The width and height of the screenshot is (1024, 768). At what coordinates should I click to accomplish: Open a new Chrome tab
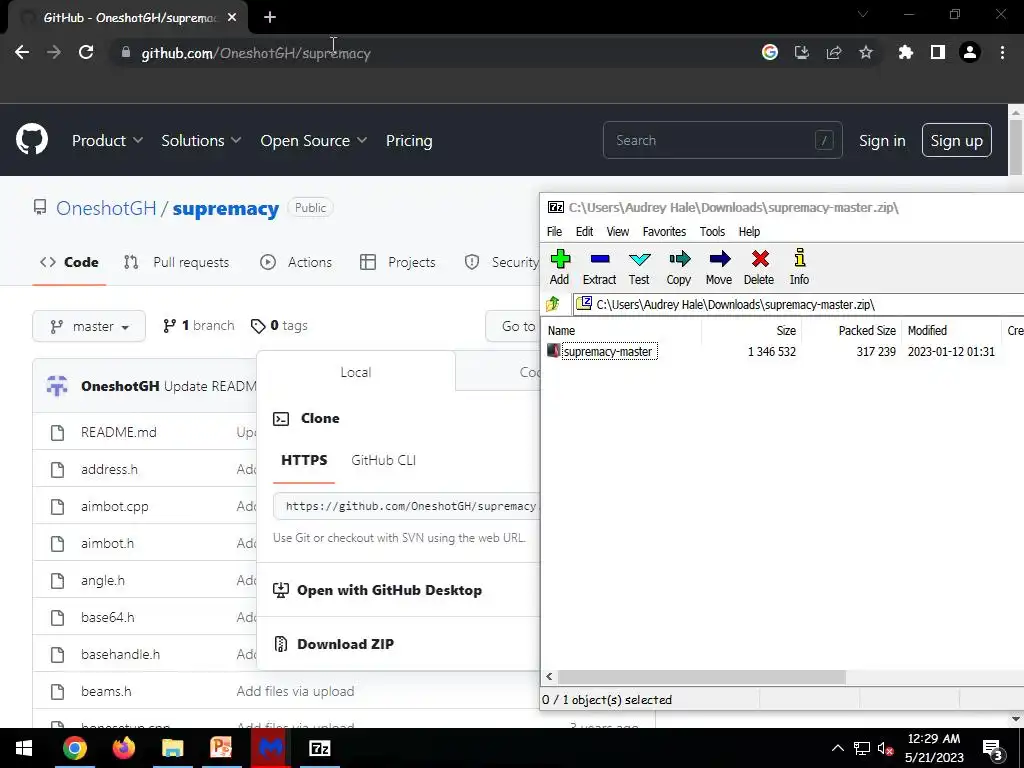point(270,18)
